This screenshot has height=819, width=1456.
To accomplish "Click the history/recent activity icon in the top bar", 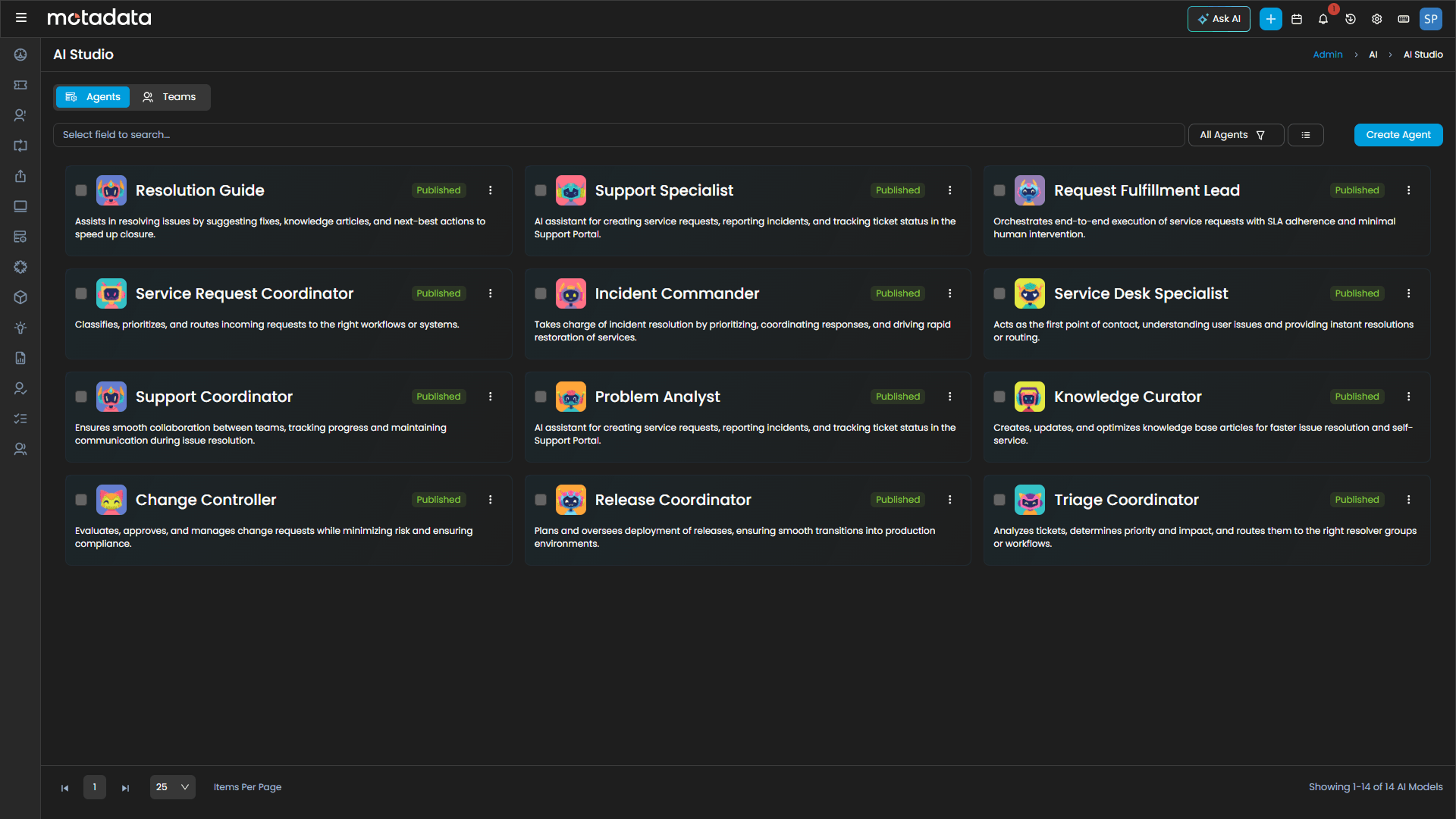I will pyautogui.click(x=1351, y=19).
